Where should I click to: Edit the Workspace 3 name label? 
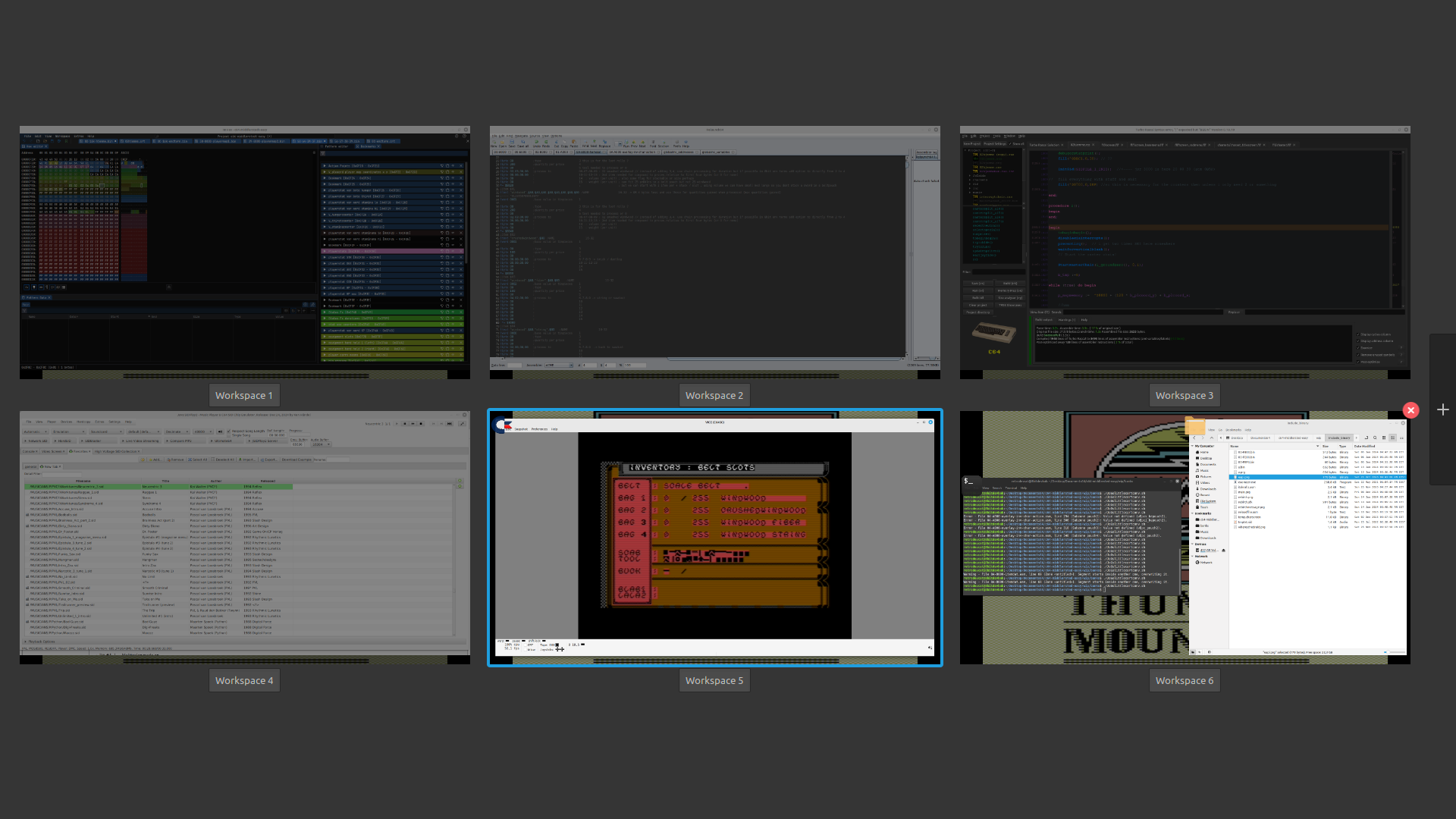tap(1185, 395)
